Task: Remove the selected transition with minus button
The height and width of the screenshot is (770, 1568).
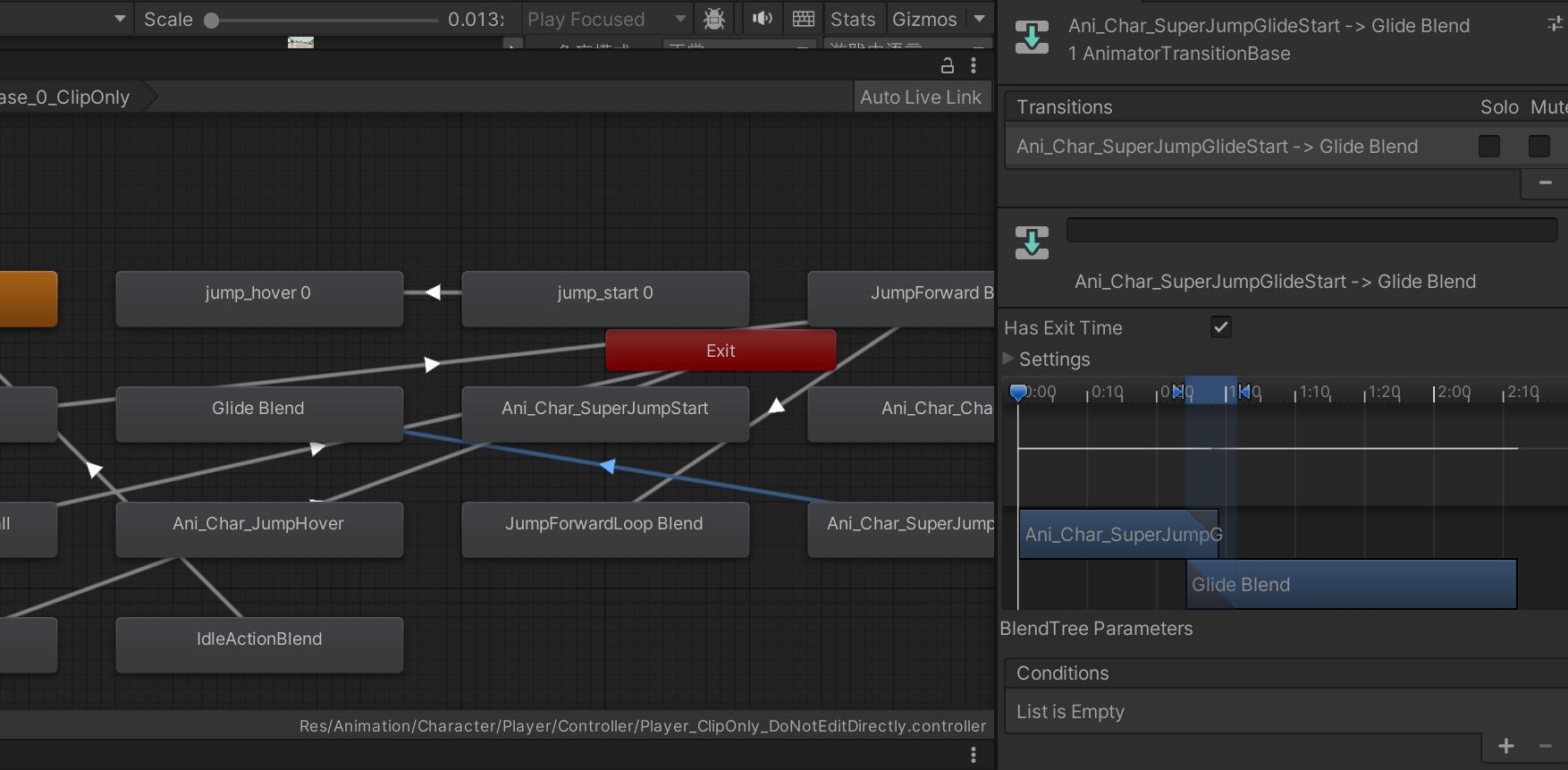Action: 1545,183
